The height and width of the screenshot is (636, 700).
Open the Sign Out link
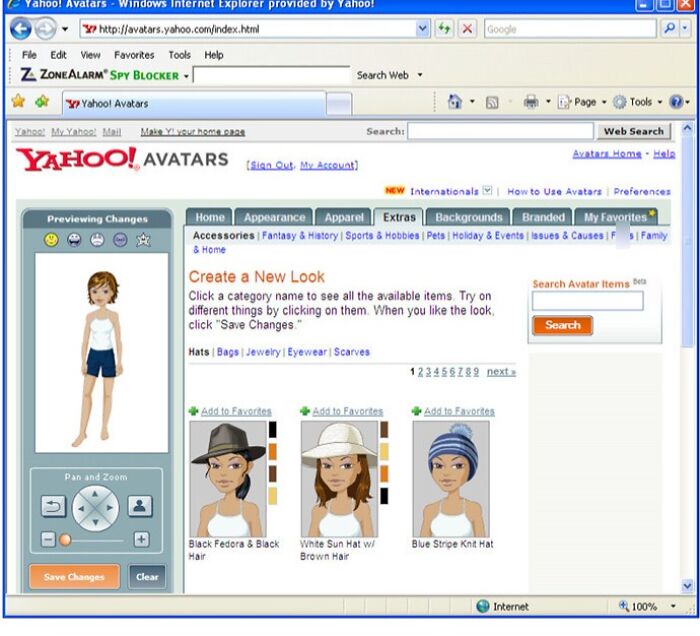click(x=271, y=165)
